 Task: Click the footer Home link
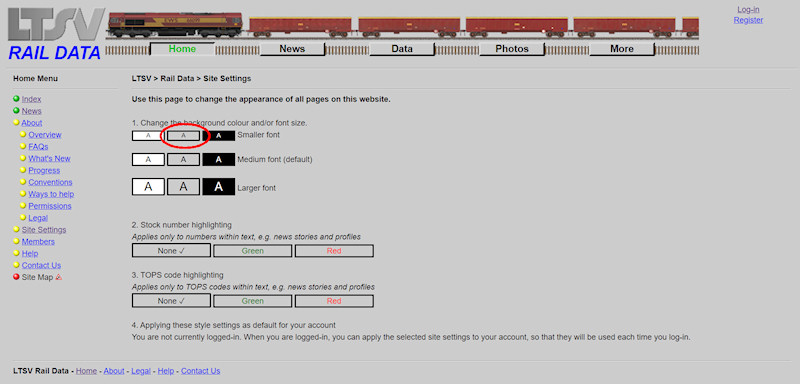[x=86, y=371]
